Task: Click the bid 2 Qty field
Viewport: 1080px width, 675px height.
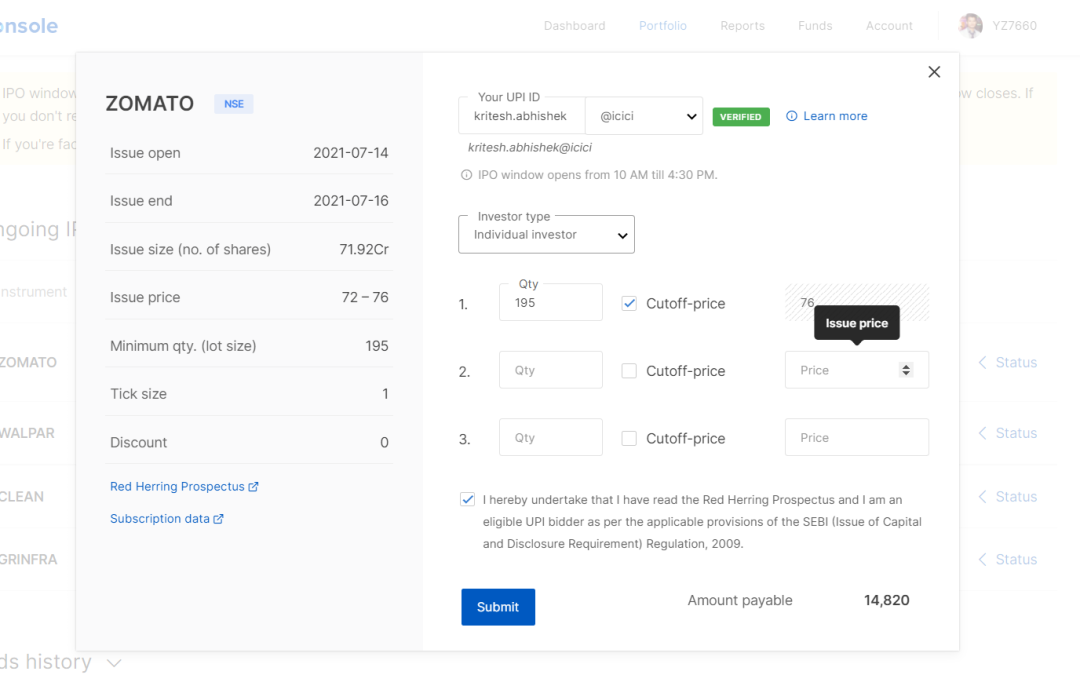Action: [550, 370]
